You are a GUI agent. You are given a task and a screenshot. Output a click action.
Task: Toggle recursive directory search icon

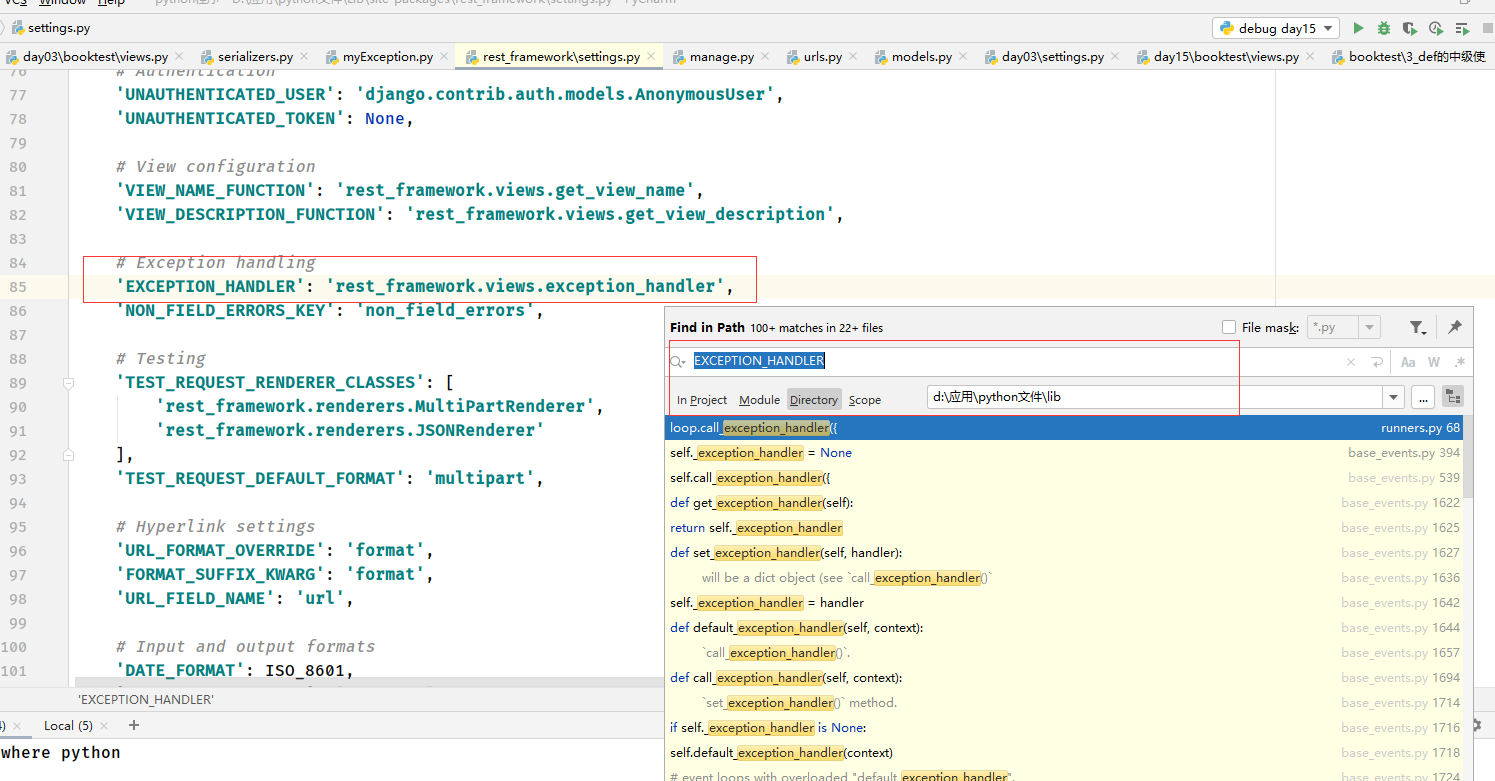coord(1452,398)
